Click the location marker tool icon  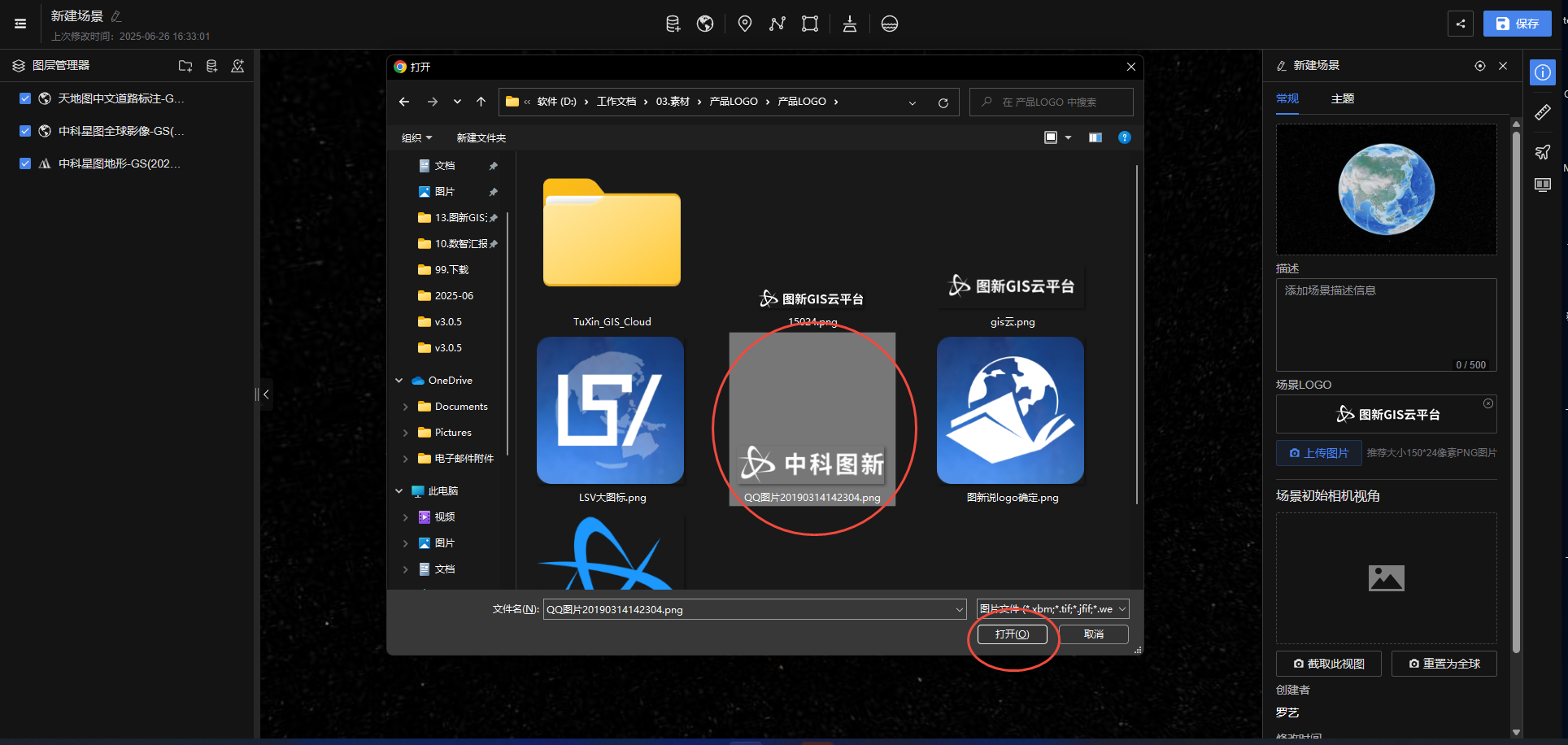[744, 24]
